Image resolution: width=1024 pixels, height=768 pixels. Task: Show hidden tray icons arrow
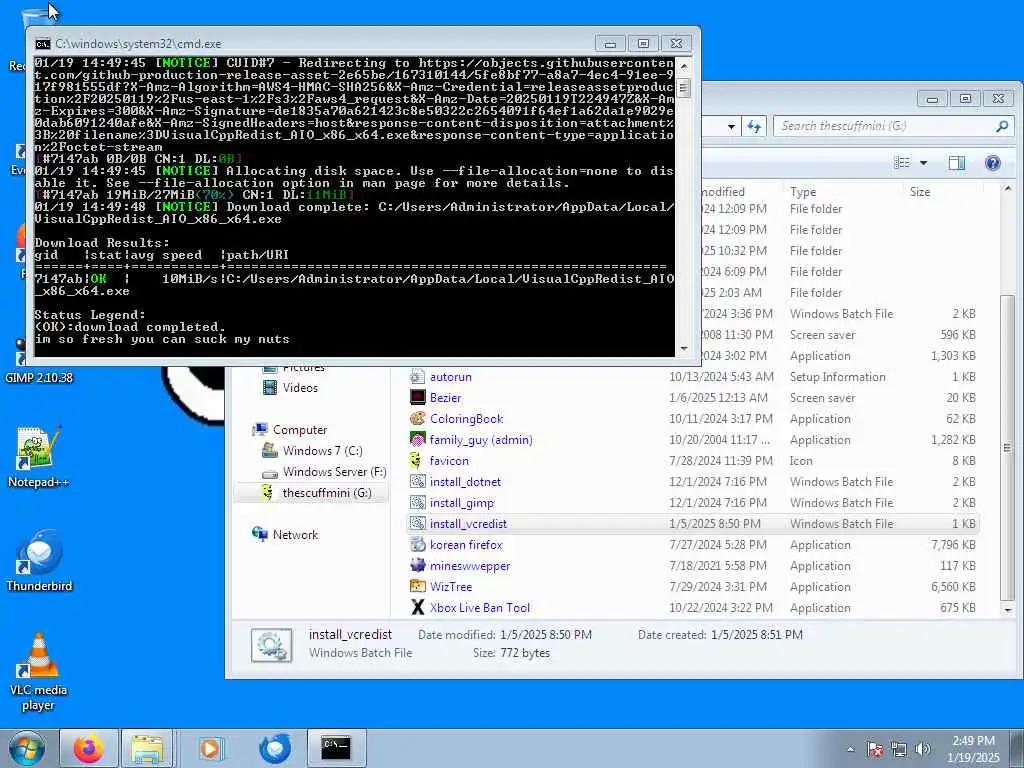[850, 749]
